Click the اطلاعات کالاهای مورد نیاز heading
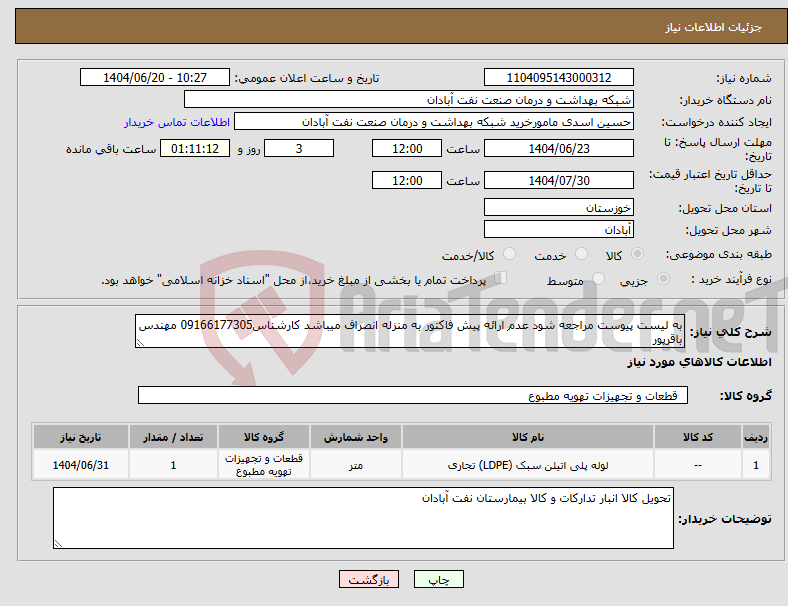This screenshot has height=606, width=788. (699, 362)
